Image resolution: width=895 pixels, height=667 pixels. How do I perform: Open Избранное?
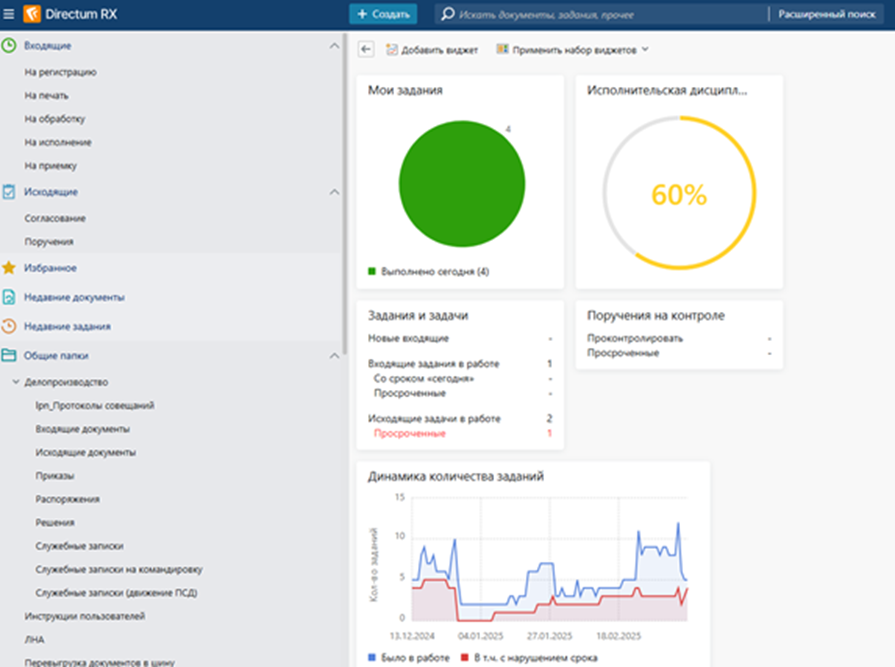click(50, 268)
